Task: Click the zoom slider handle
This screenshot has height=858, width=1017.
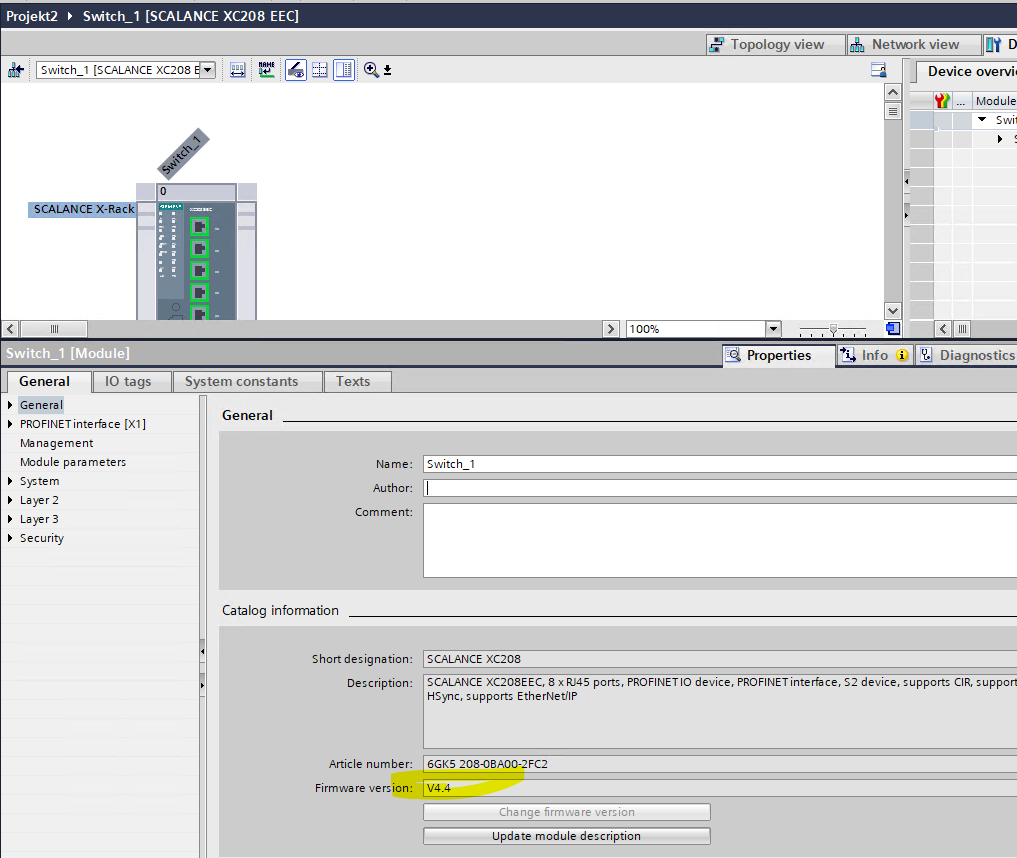Action: (x=833, y=329)
